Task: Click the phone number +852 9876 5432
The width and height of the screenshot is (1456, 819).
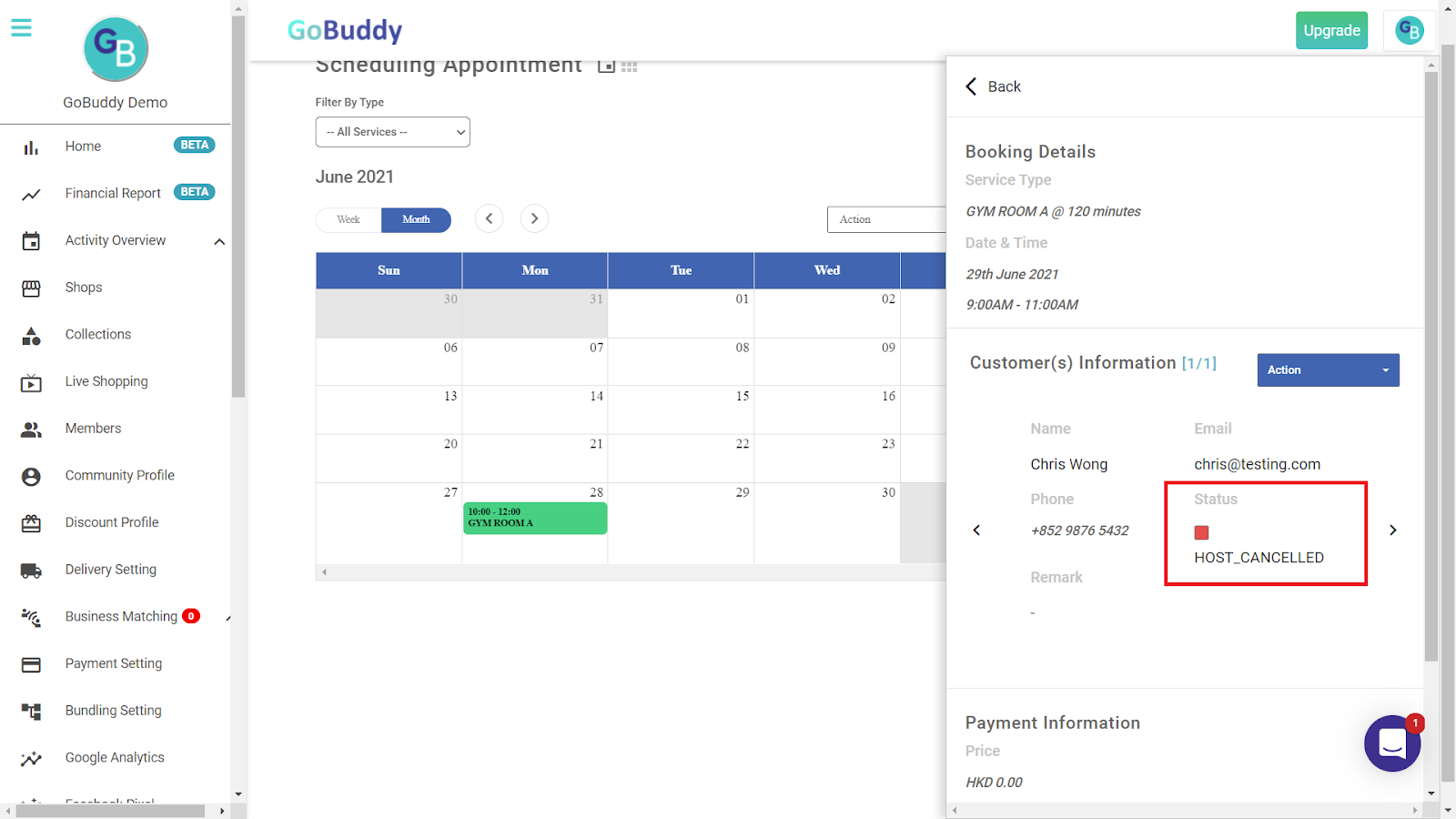Action: tap(1079, 531)
